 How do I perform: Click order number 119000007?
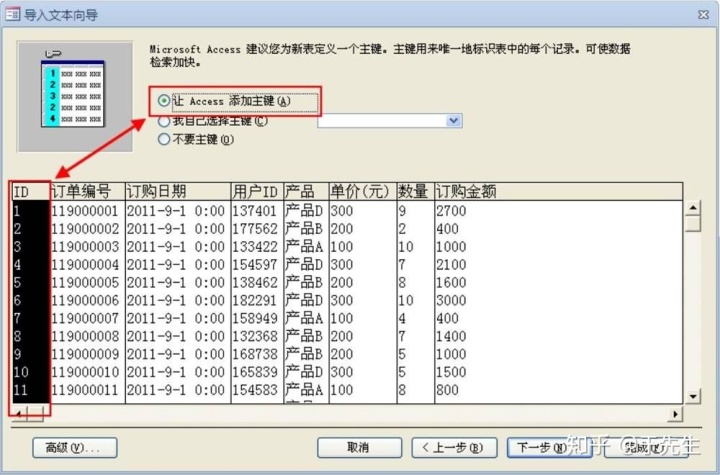[85, 318]
